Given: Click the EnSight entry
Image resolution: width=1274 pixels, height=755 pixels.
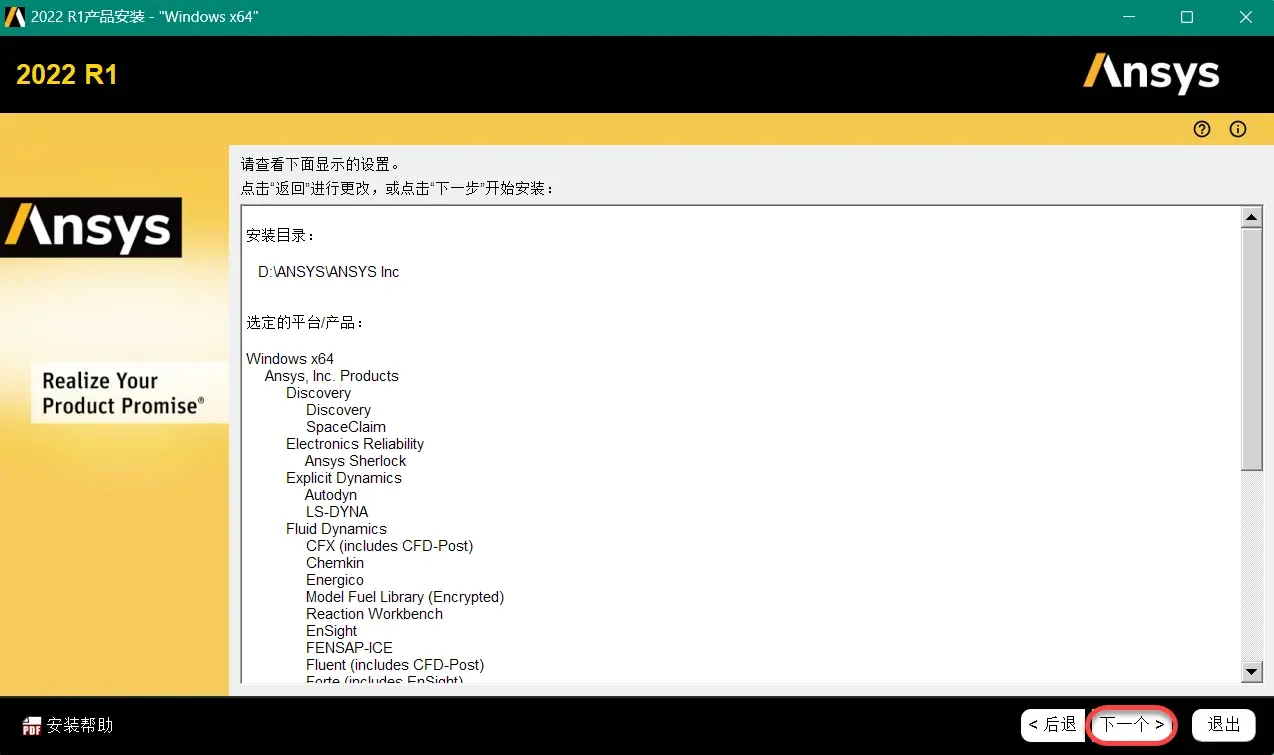Looking at the screenshot, I should (x=332, y=631).
